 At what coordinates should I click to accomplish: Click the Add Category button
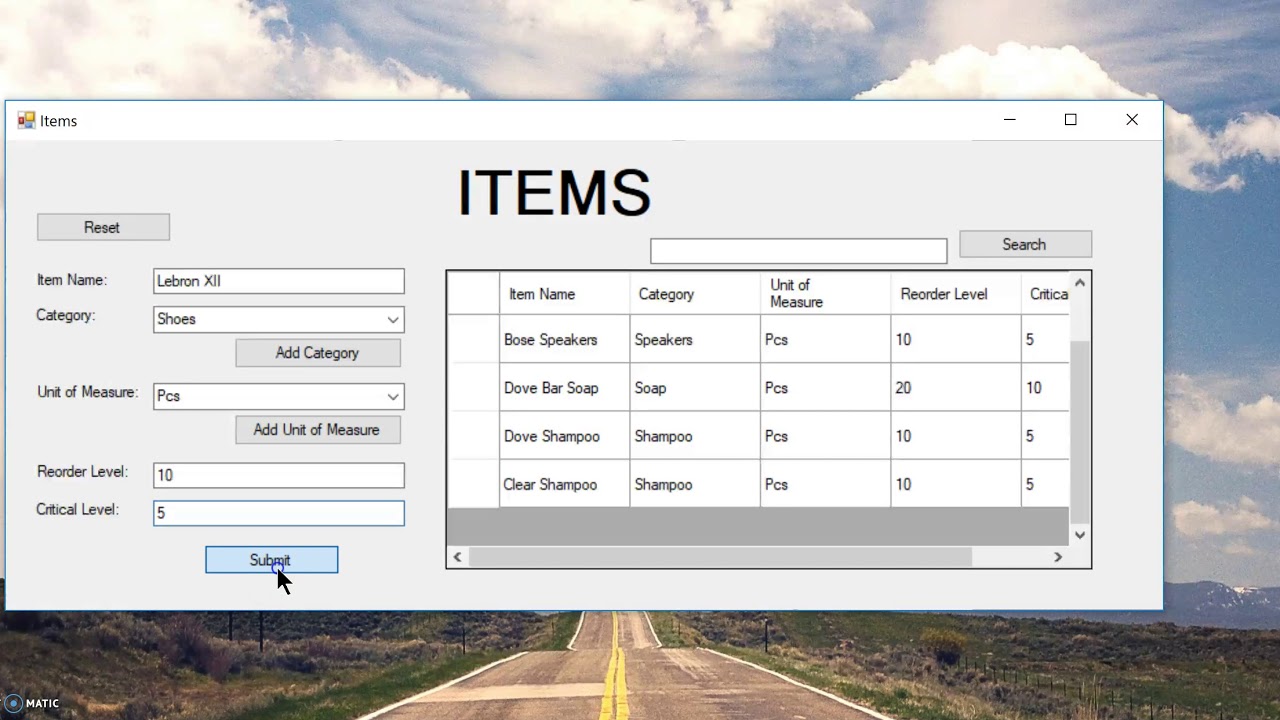pyautogui.click(x=318, y=353)
